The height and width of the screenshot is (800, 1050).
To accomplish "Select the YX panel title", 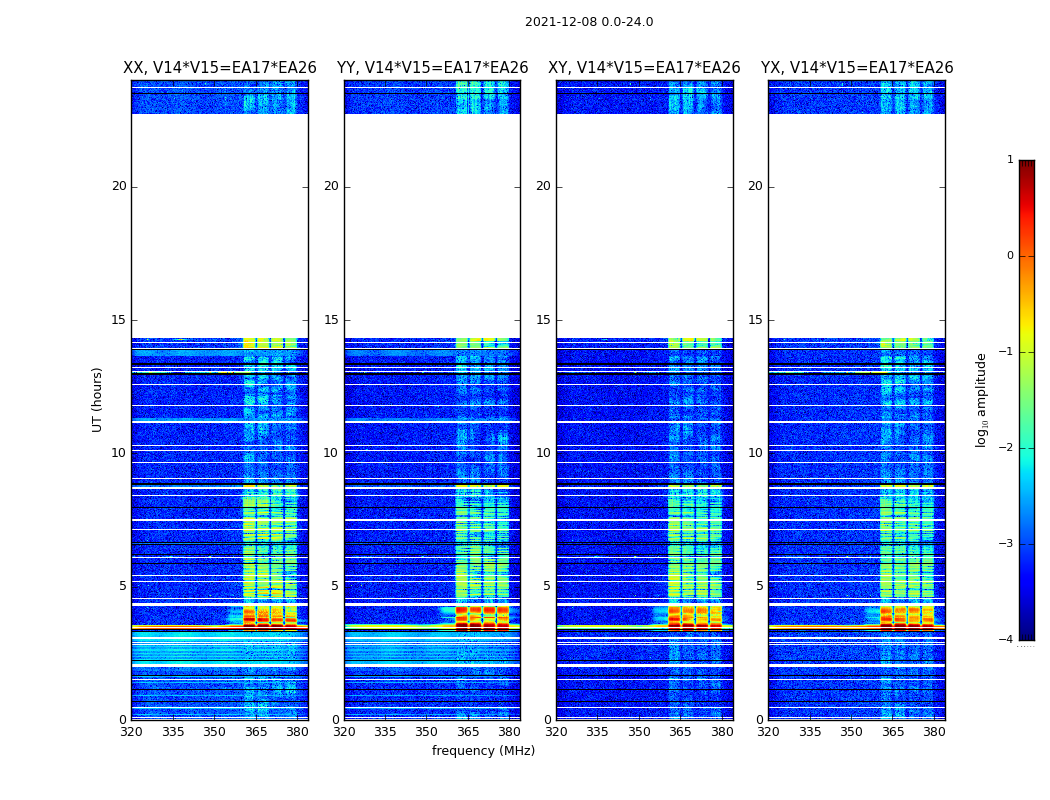I will pyautogui.click(x=856, y=68).
